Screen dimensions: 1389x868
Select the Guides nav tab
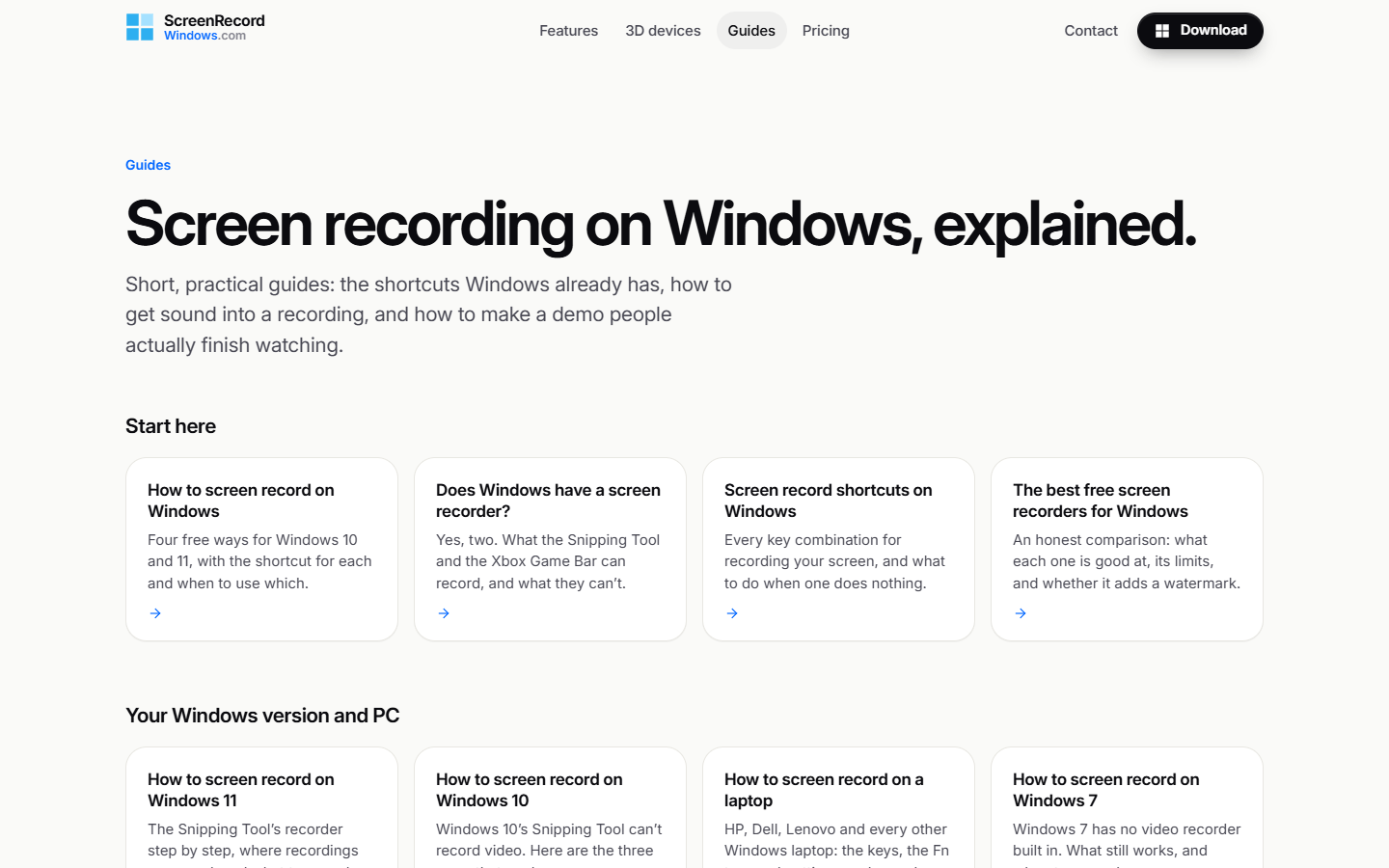751,31
